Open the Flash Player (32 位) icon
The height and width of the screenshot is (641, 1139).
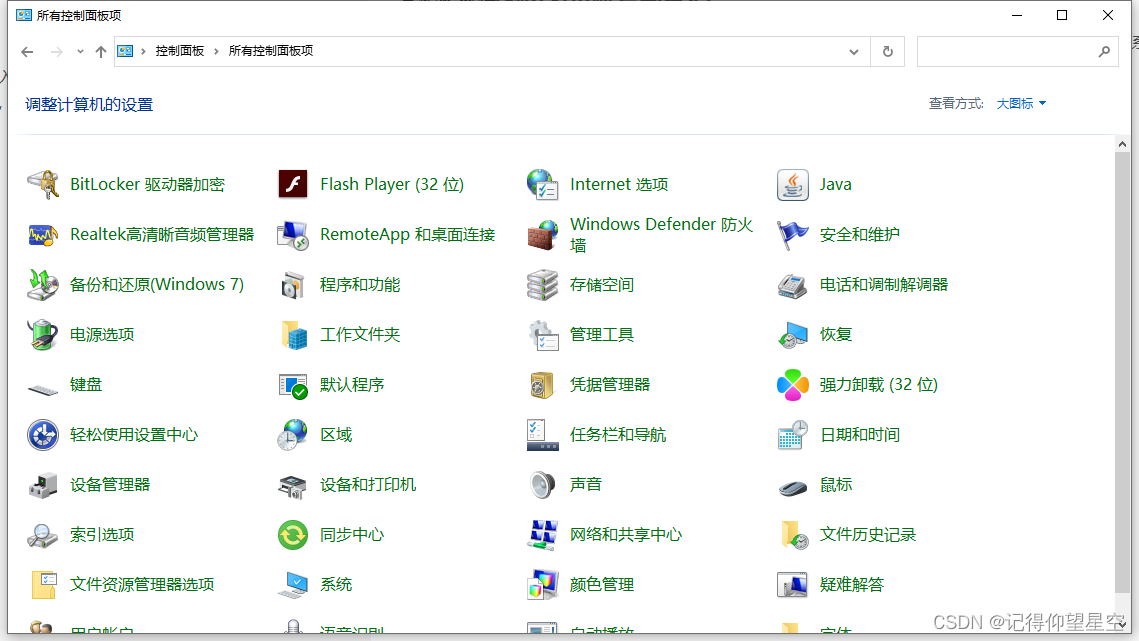click(293, 185)
